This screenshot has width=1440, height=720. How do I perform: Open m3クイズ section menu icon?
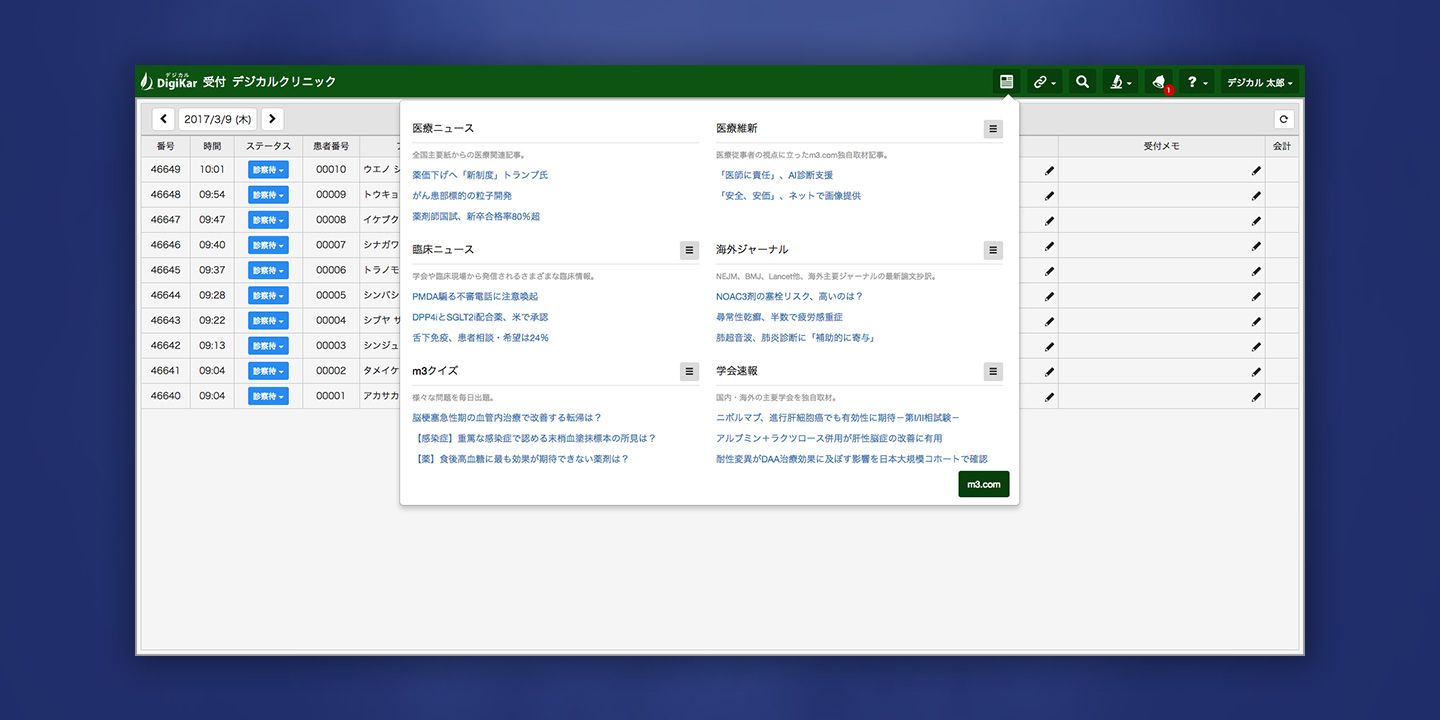[689, 371]
